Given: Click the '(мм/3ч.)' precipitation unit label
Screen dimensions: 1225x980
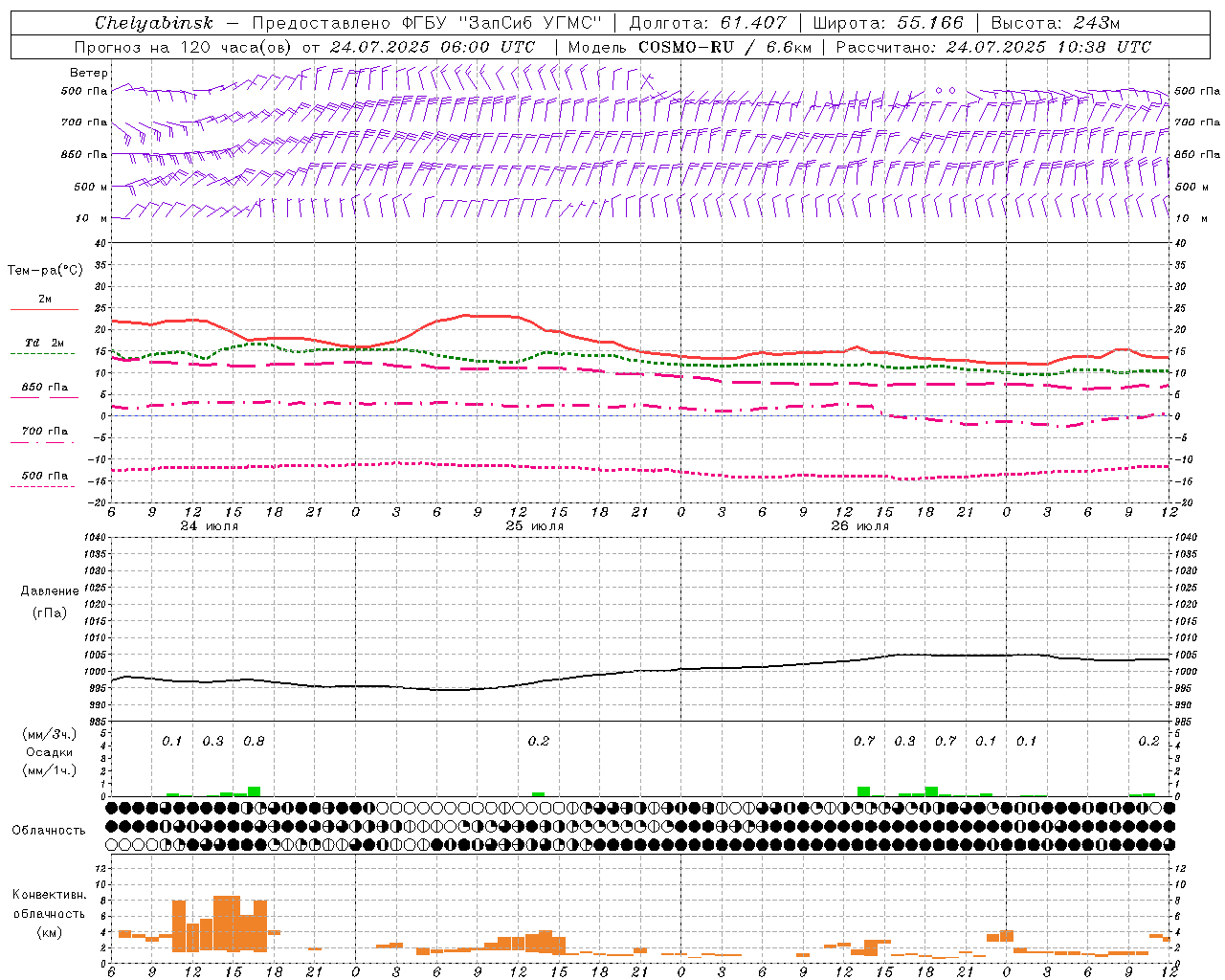Looking at the screenshot, I should click(x=50, y=734).
